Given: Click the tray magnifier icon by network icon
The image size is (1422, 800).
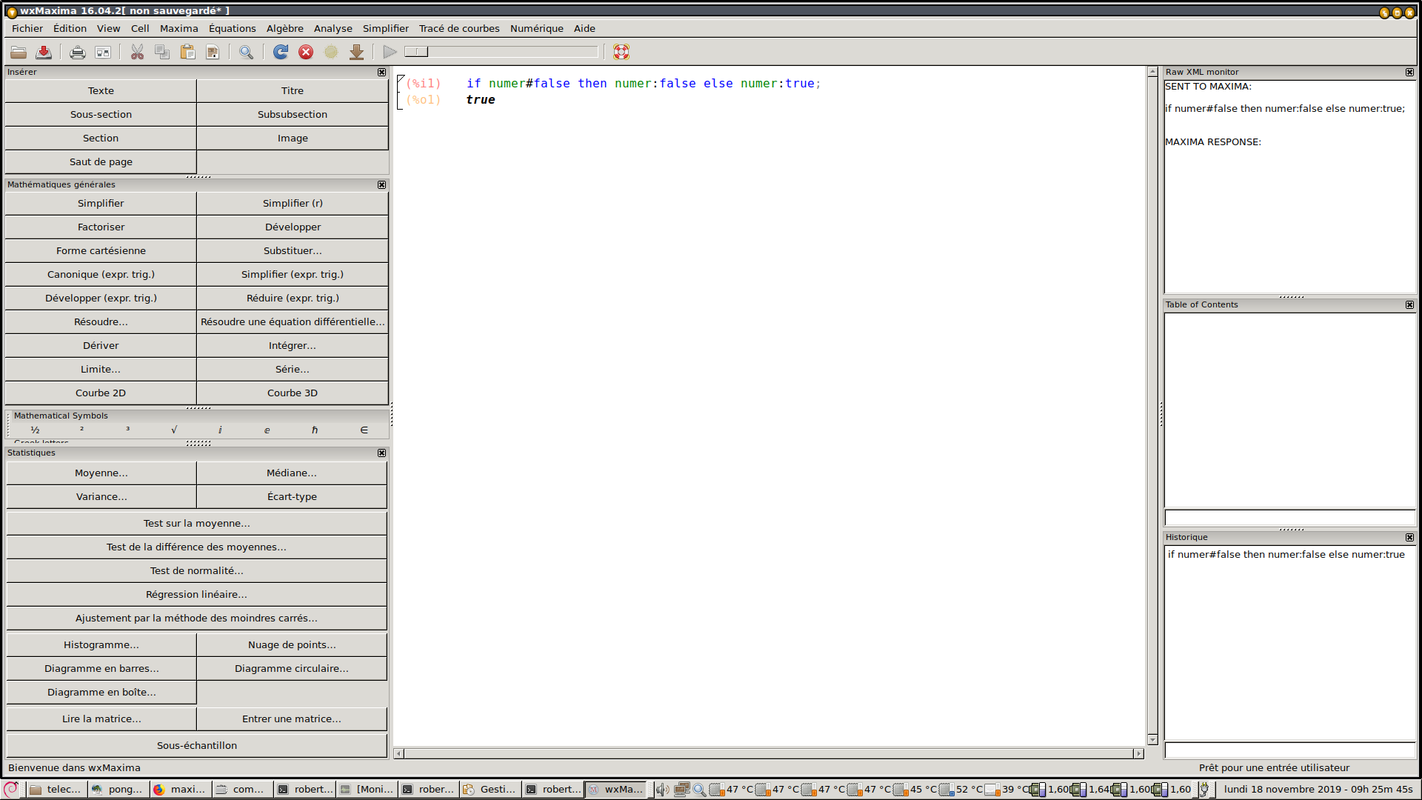Looking at the screenshot, I should [699, 789].
